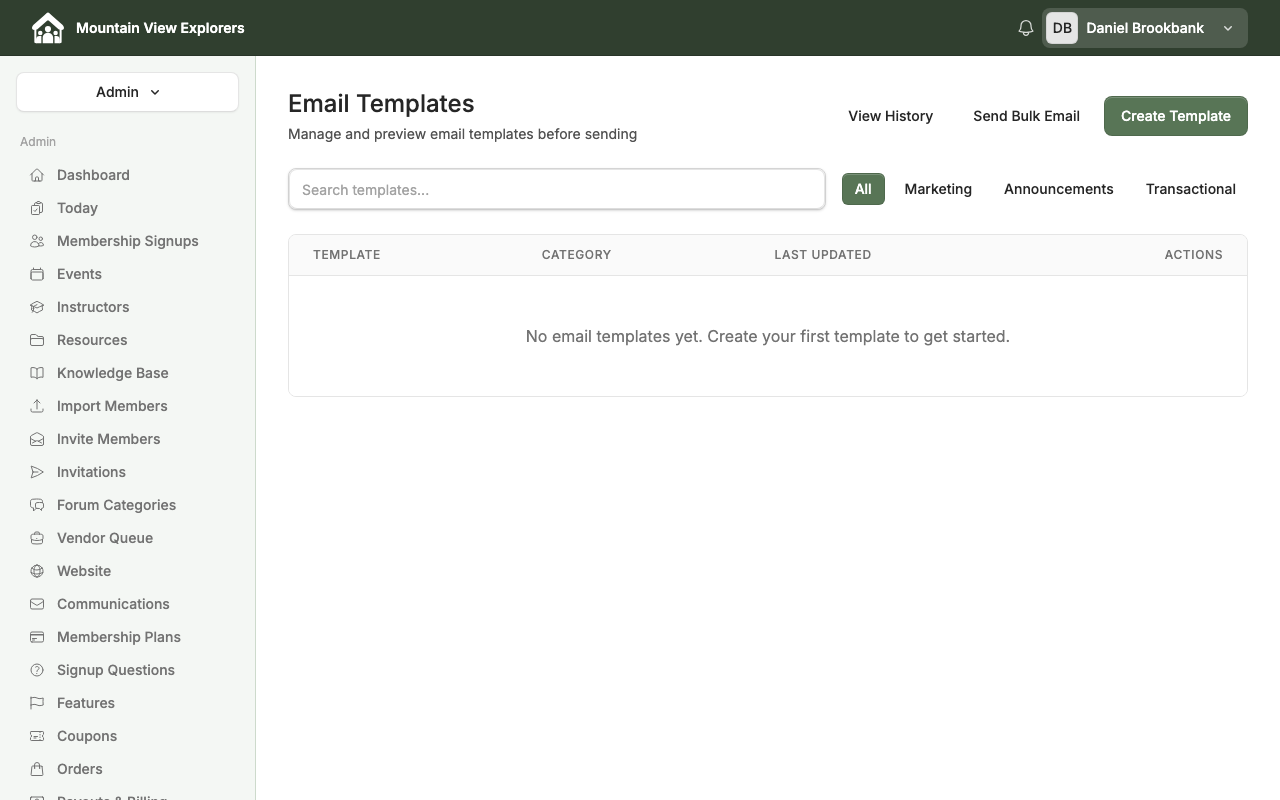
Task: Open Signup Questions label
Action: [116, 670]
